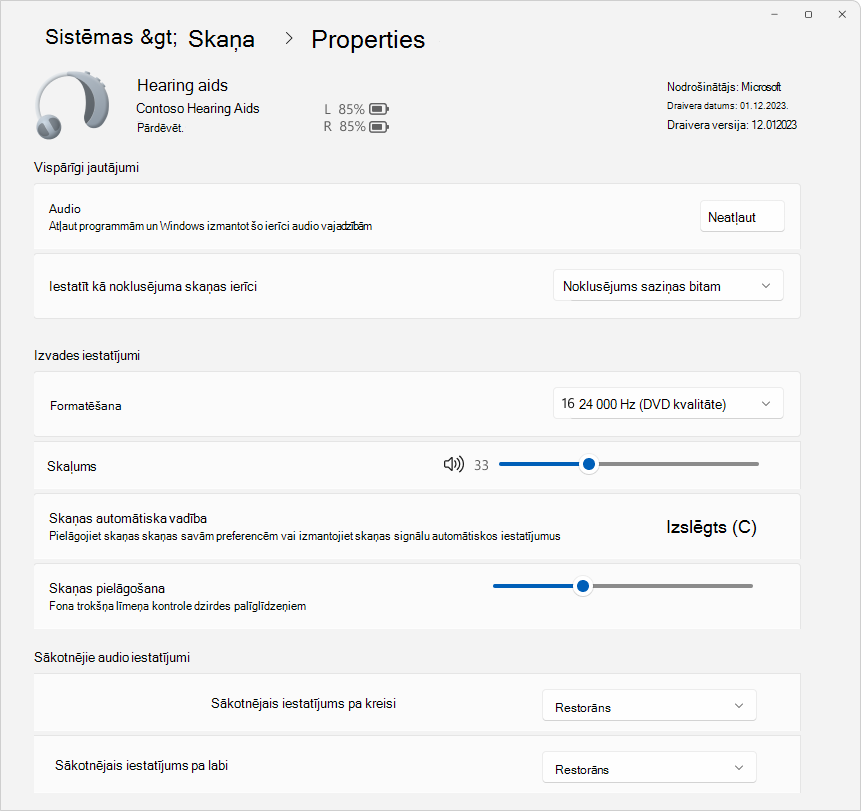Close the Properties window
Viewport: 861px width, 811px height.
pyautogui.click(x=842, y=14)
